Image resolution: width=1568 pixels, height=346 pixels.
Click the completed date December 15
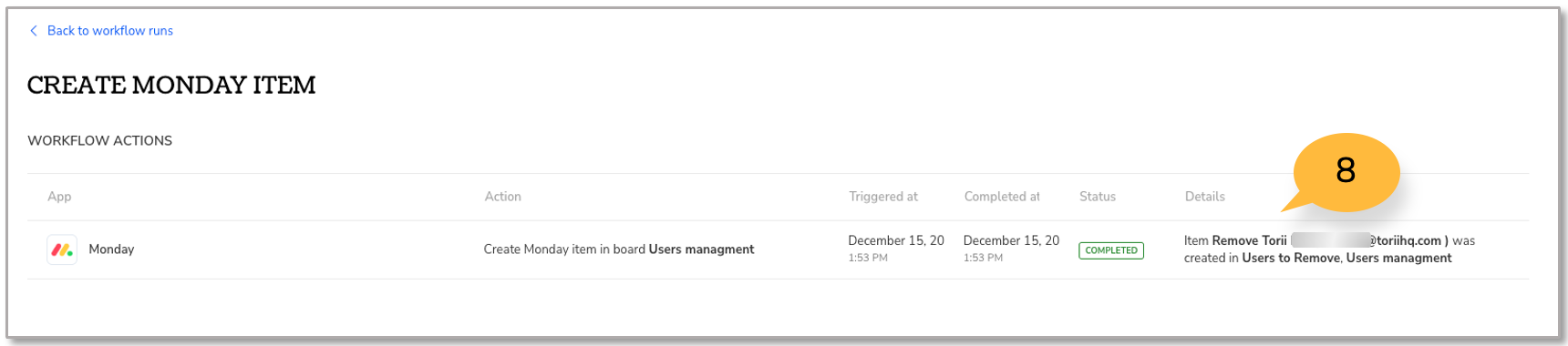(x=1011, y=240)
